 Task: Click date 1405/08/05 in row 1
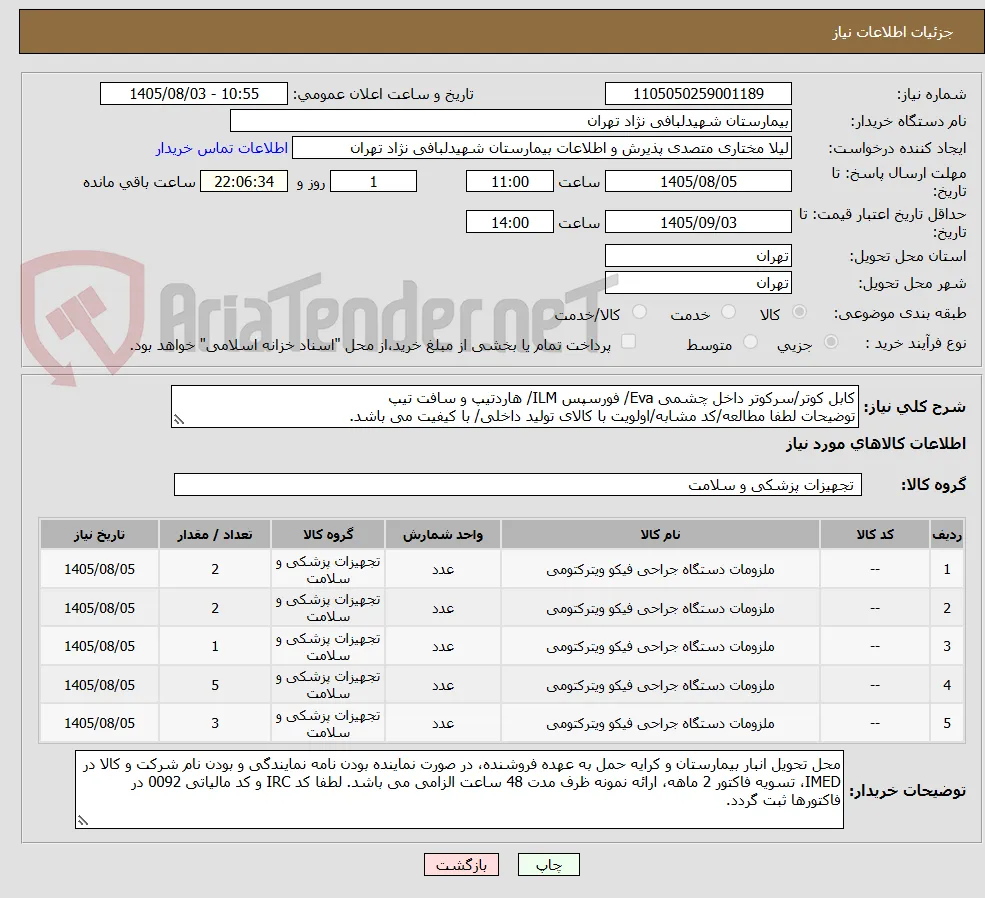99,570
